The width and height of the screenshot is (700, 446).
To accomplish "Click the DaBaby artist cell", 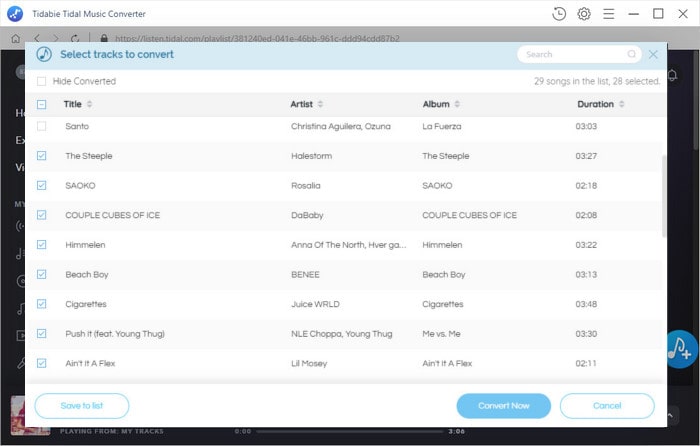I will tap(307, 215).
